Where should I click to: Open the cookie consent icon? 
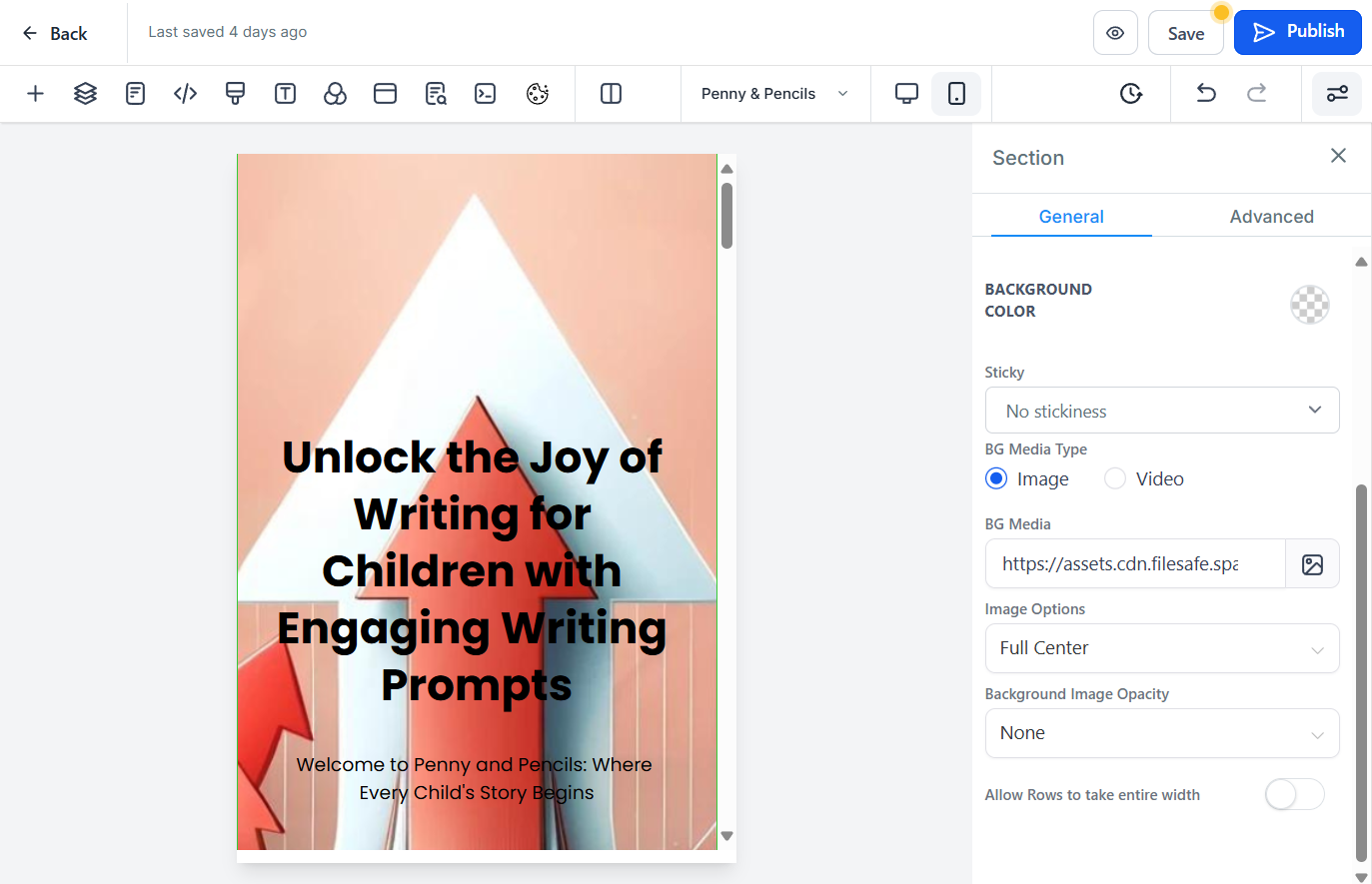click(x=538, y=94)
